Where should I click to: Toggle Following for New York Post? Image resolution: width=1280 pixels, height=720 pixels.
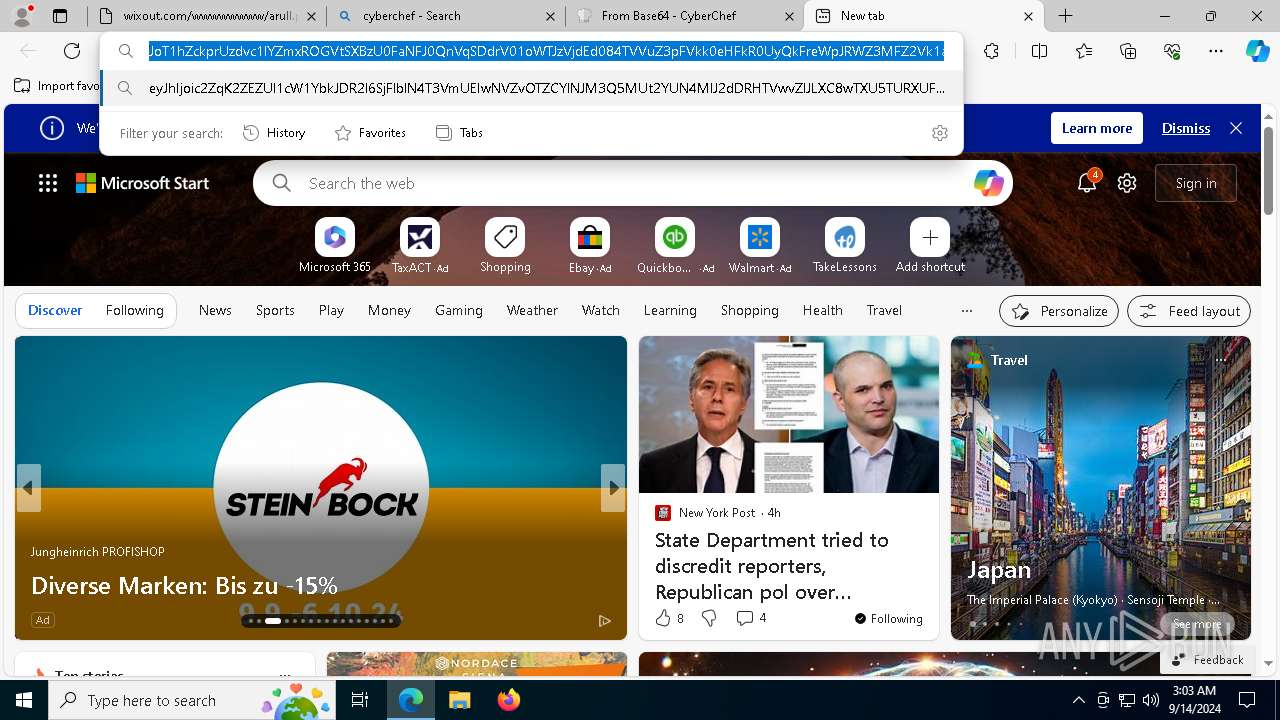(x=889, y=619)
